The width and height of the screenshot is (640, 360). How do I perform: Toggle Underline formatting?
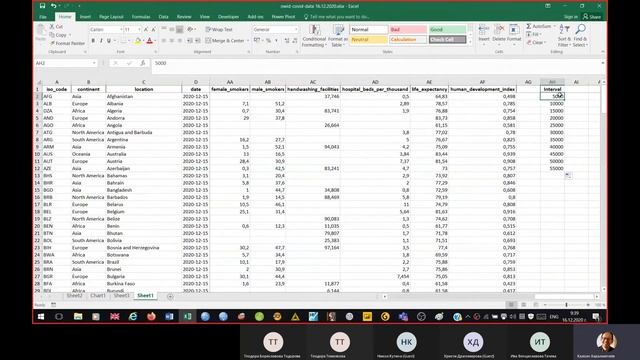click(109, 40)
